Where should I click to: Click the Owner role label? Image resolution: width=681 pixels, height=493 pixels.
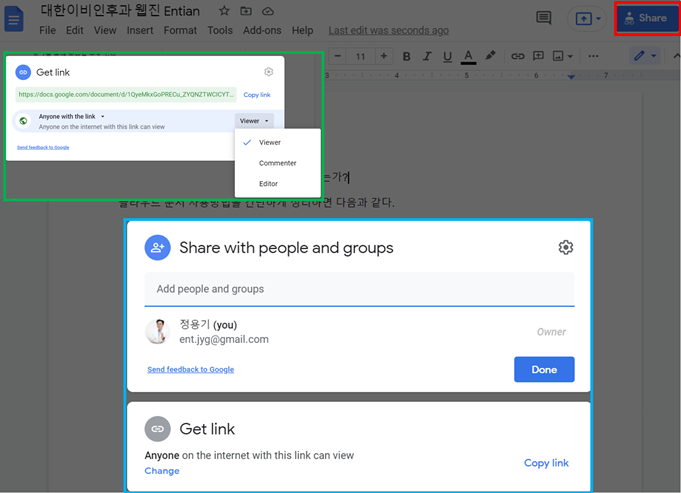click(551, 332)
